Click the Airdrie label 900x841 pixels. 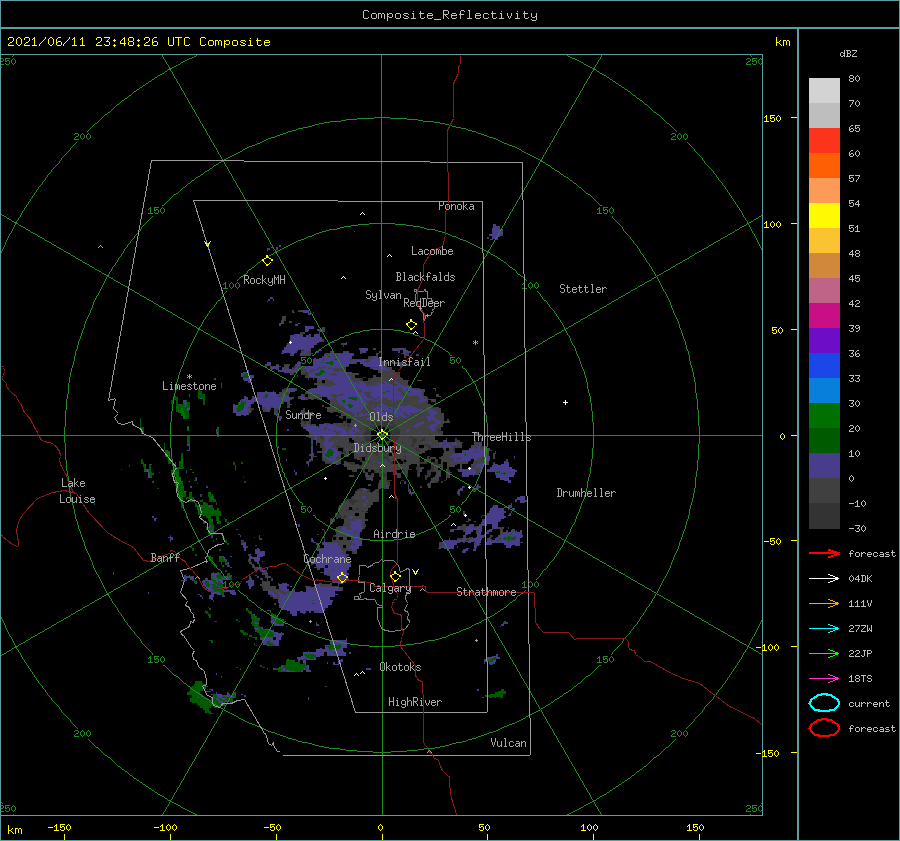(x=394, y=534)
